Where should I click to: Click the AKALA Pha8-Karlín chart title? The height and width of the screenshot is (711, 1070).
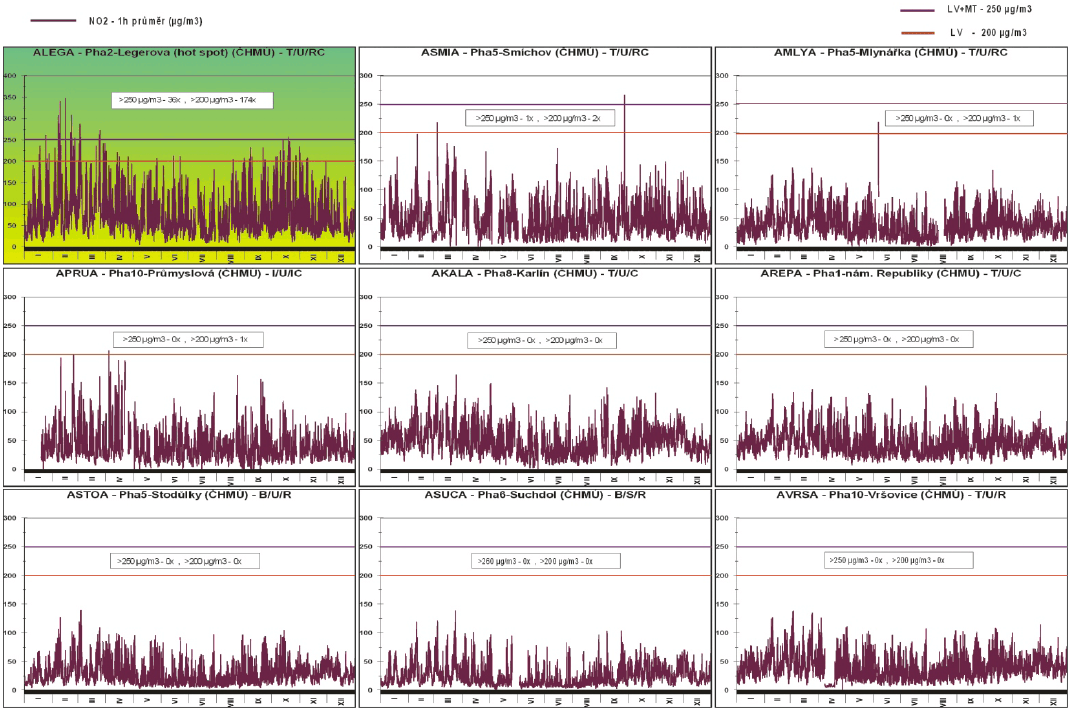pos(534,274)
